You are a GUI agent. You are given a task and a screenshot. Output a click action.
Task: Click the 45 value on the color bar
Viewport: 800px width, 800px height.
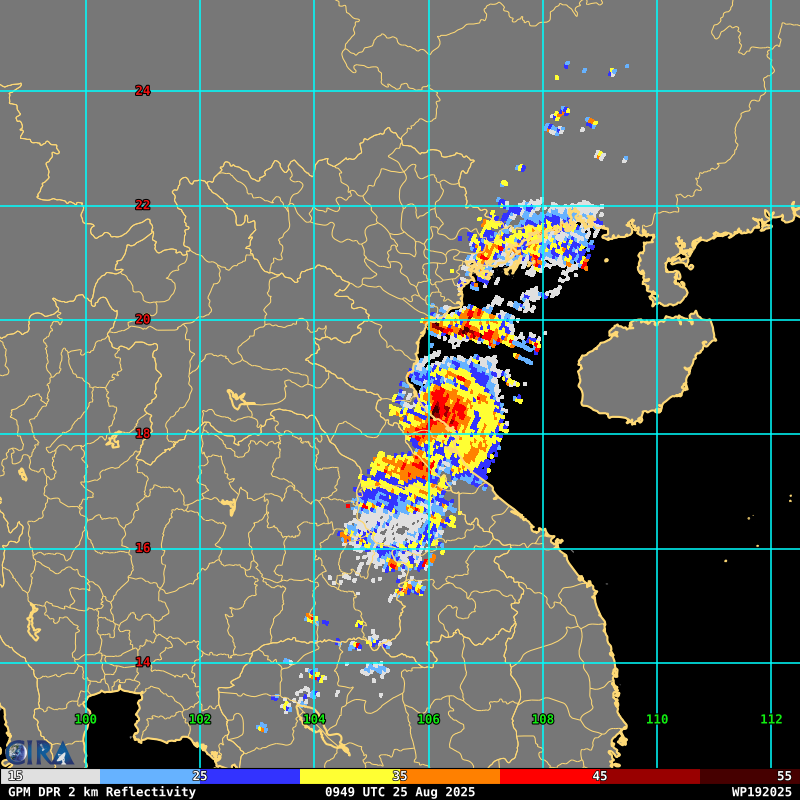[x=599, y=776]
